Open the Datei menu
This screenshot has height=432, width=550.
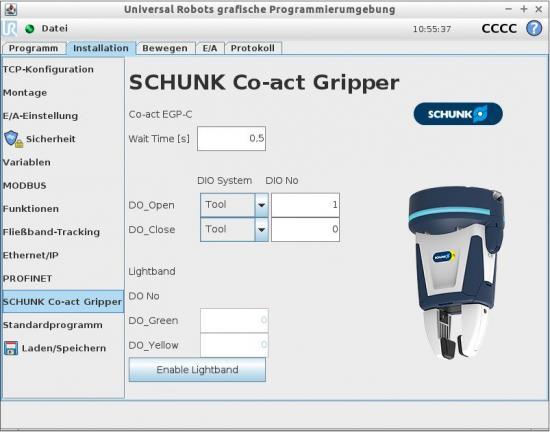pyautogui.click(x=55, y=28)
